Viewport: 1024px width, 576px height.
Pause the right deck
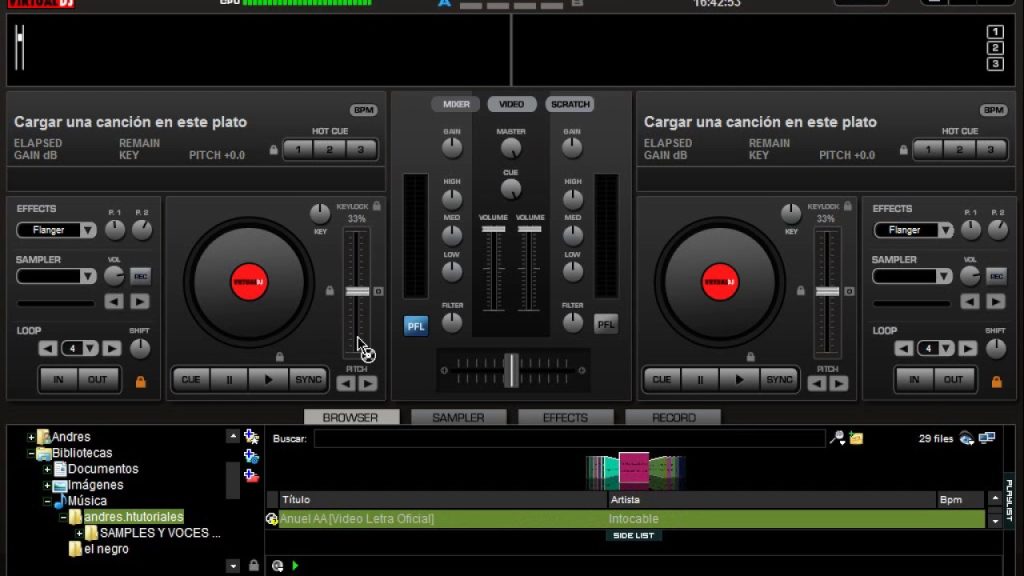pos(700,379)
